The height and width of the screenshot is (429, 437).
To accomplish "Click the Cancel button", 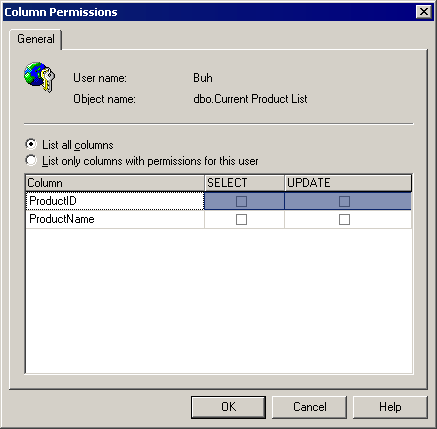I will coord(310,407).
